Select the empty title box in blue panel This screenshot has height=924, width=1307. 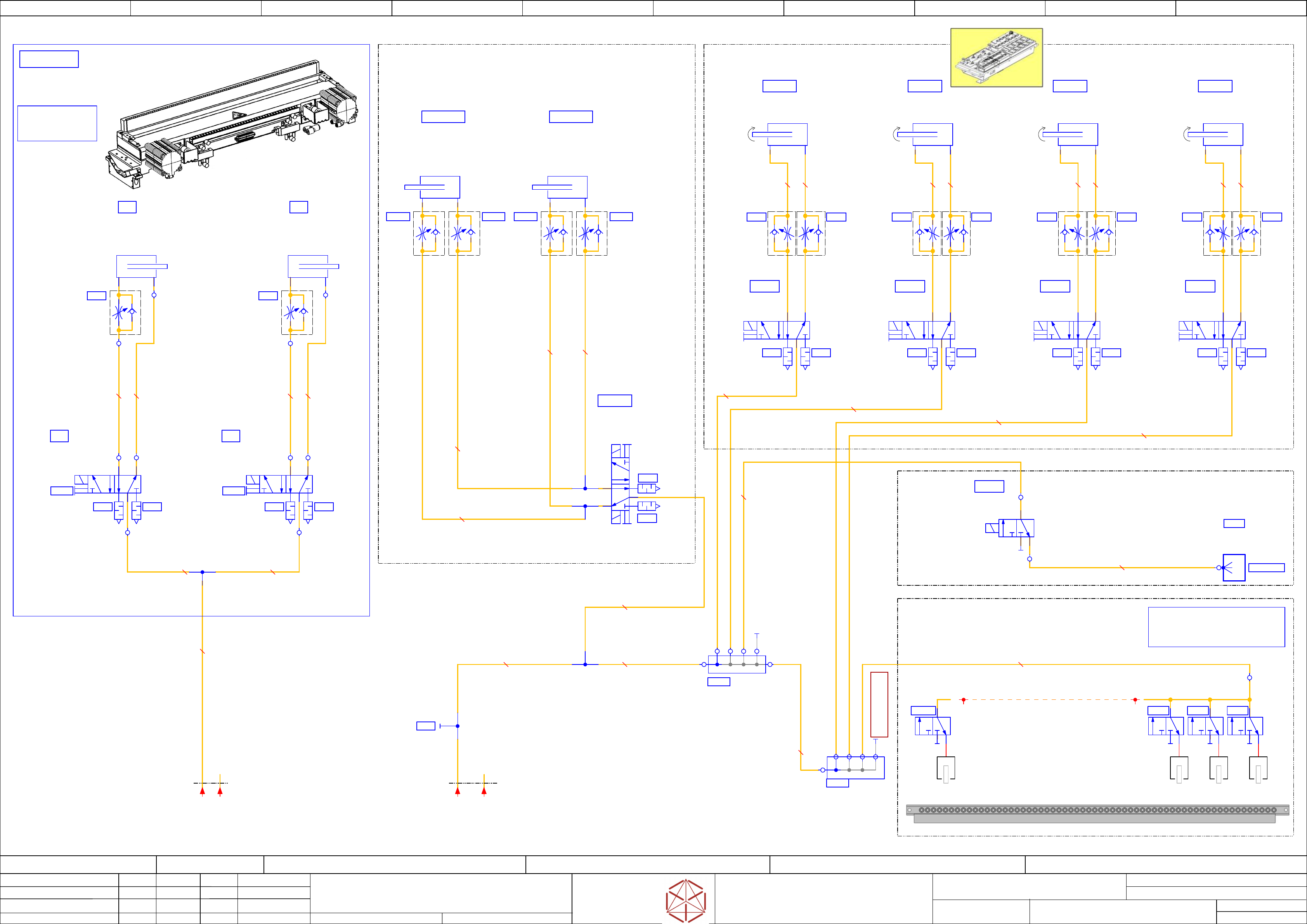tap(49, 59)
